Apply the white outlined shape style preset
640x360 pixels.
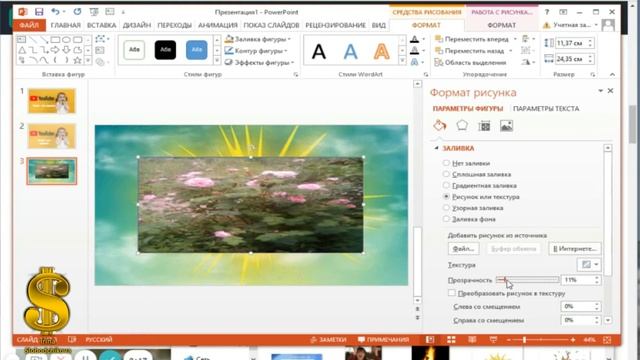coord(134,50)
